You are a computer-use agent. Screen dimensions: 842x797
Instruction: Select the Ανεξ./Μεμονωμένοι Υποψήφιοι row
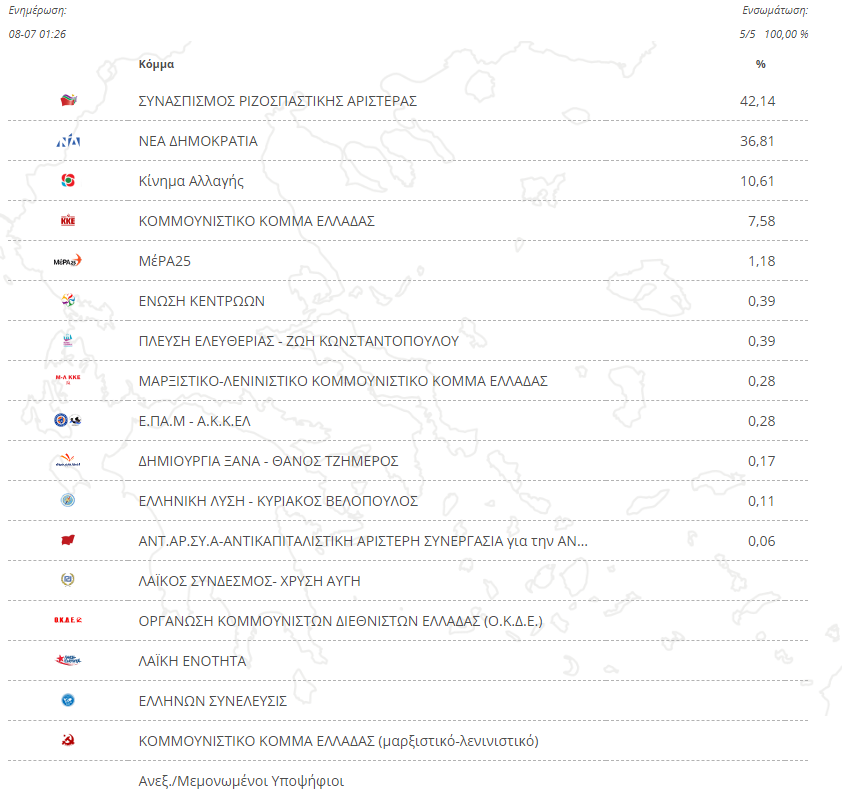(240, 781)
